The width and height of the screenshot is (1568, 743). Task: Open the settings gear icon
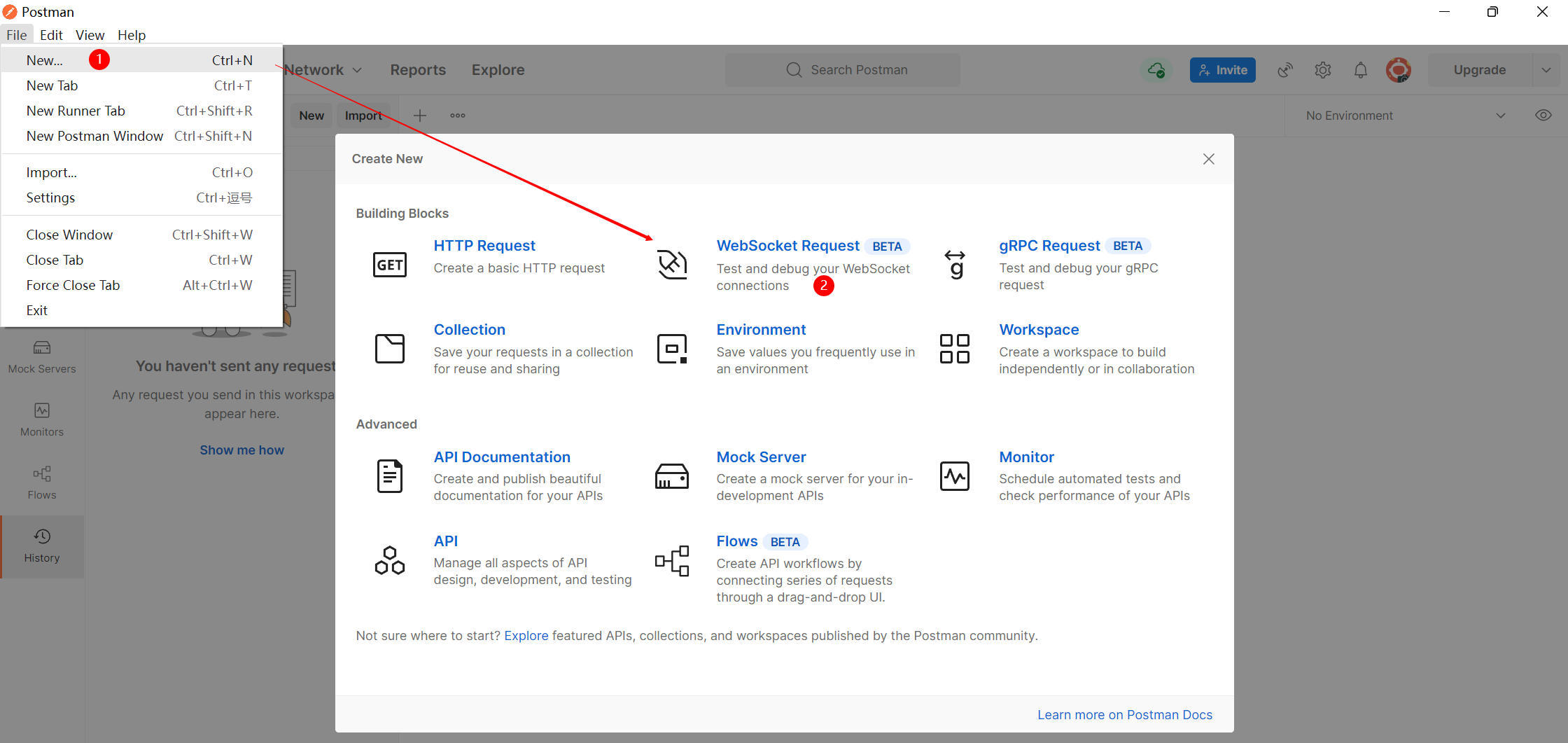point(1323,70)
